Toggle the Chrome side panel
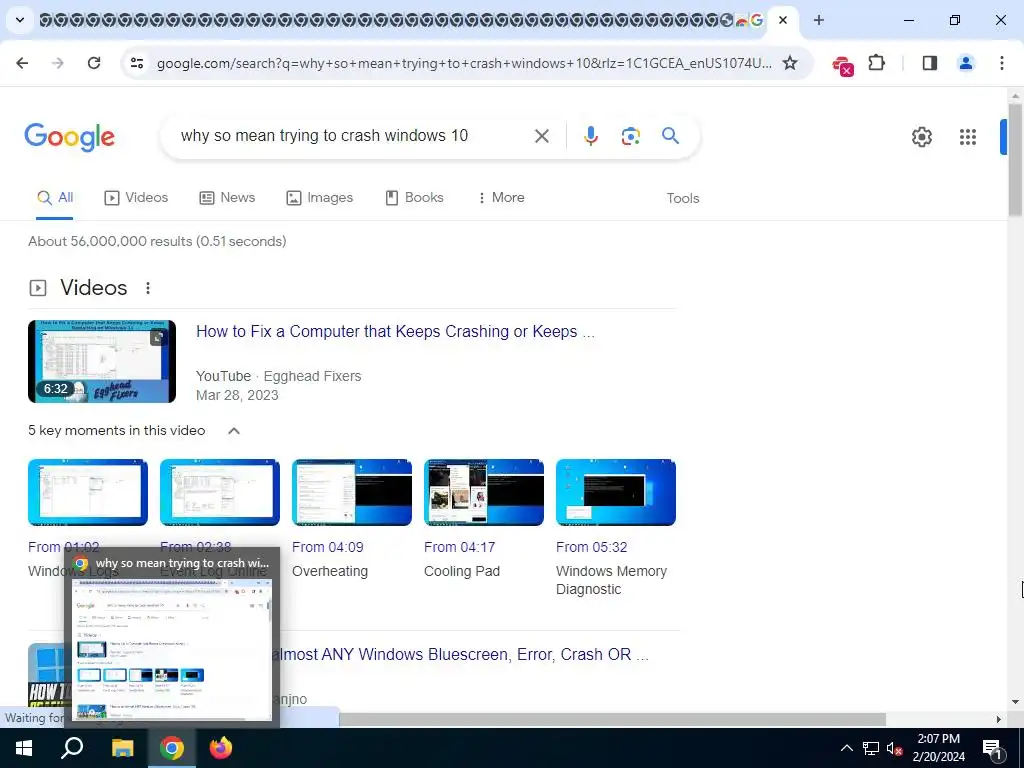The image size is (1024, 768). (x=929, y=63)
